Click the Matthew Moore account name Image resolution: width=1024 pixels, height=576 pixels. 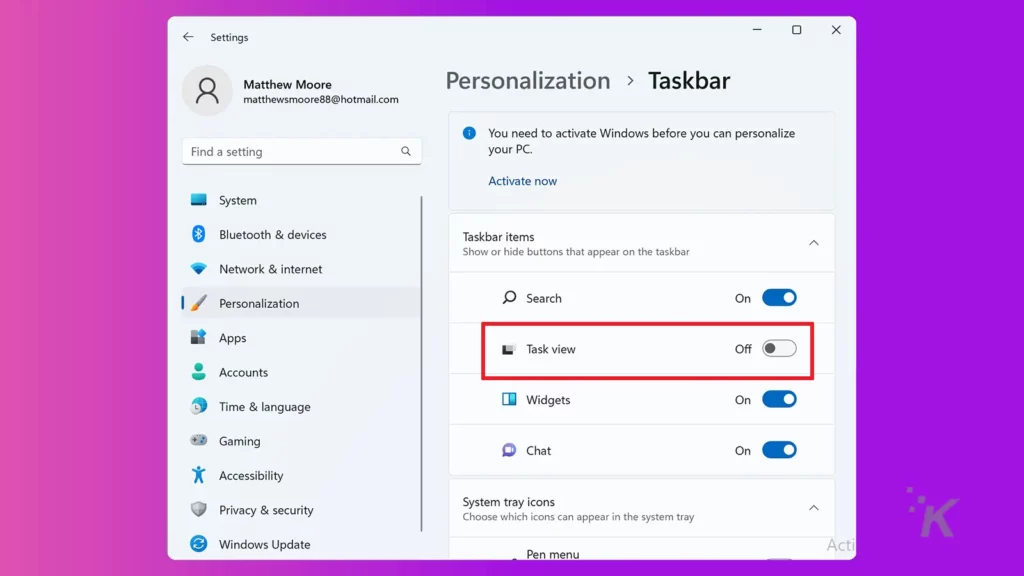(x=287, y=84)
